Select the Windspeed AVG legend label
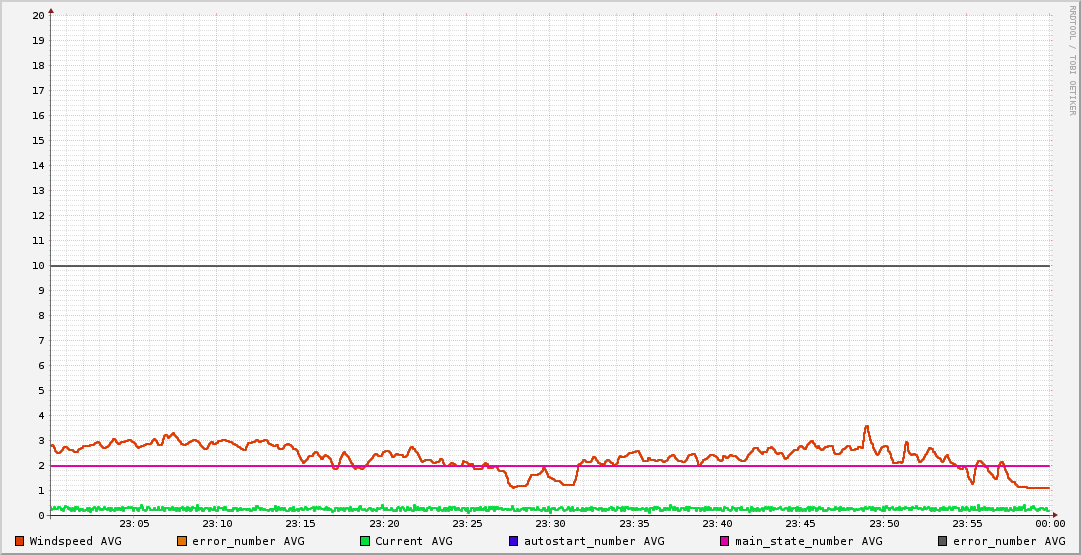 pyautogui.click(x=75, y=541)
